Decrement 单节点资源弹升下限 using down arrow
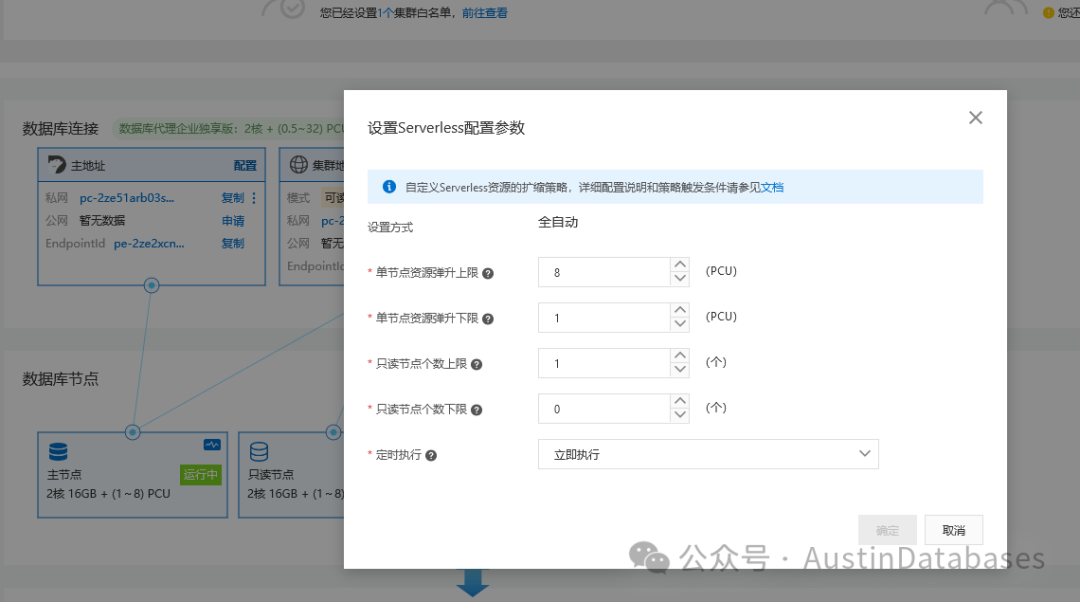 pyautogui.click(x=680, y=324)
